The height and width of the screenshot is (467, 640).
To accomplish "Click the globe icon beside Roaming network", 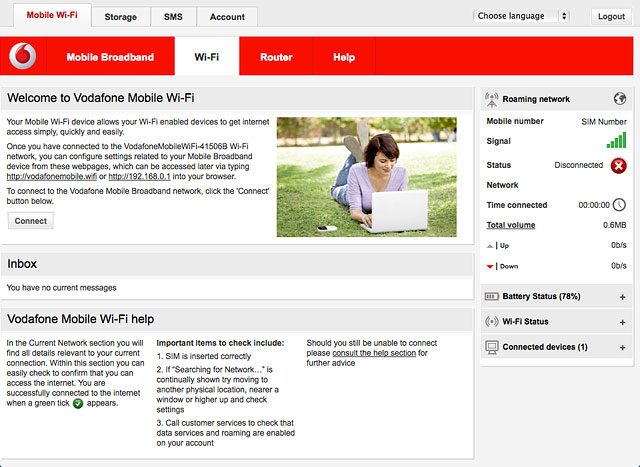I will coord(620,98).
